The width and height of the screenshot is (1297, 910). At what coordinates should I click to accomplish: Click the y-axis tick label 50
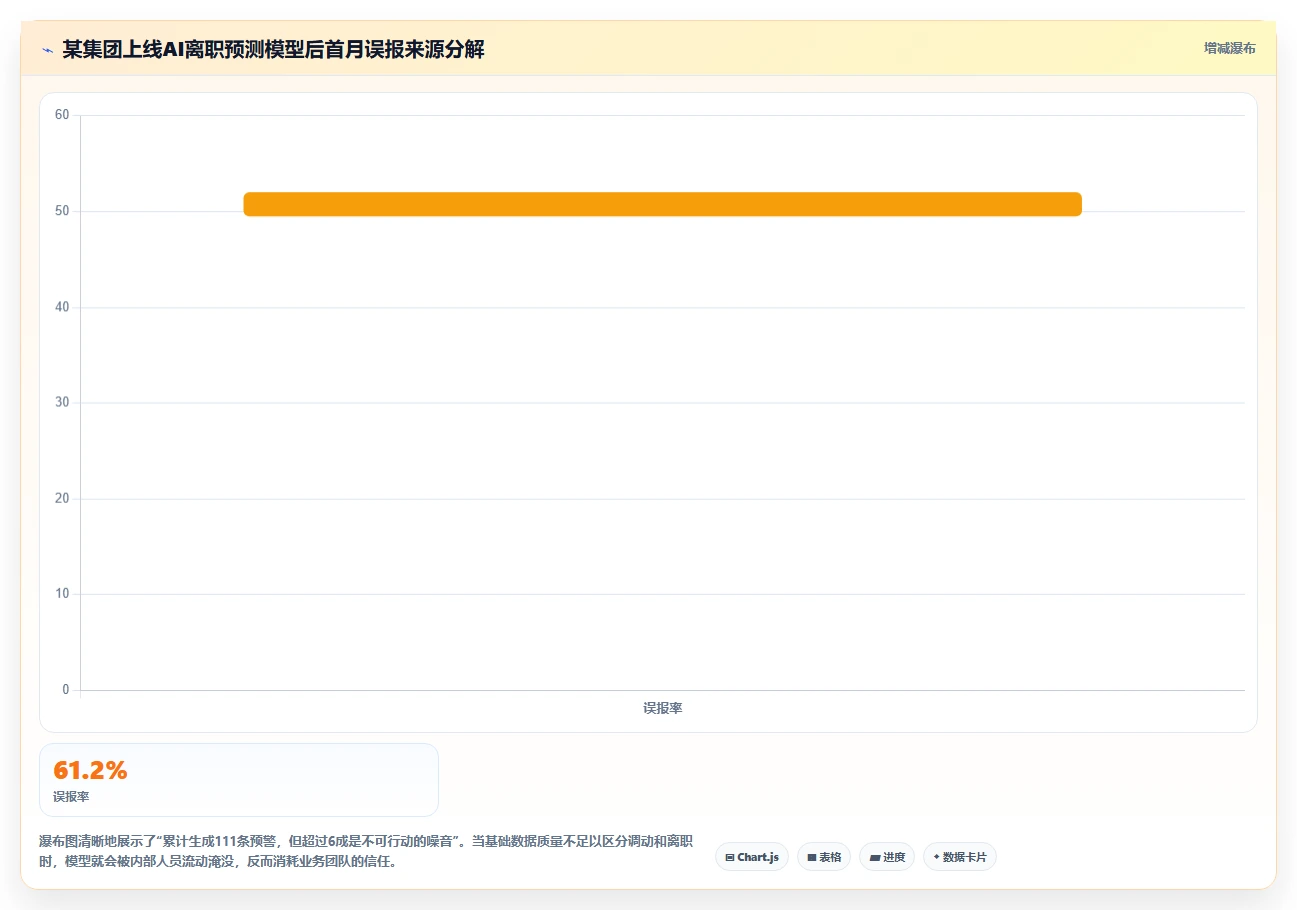62,211
